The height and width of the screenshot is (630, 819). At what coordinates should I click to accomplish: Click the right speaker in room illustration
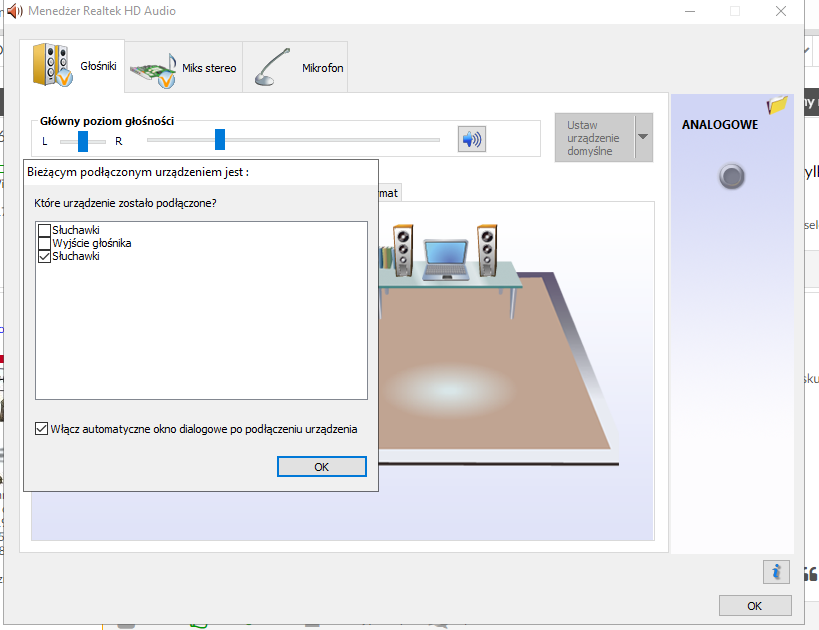487,251
